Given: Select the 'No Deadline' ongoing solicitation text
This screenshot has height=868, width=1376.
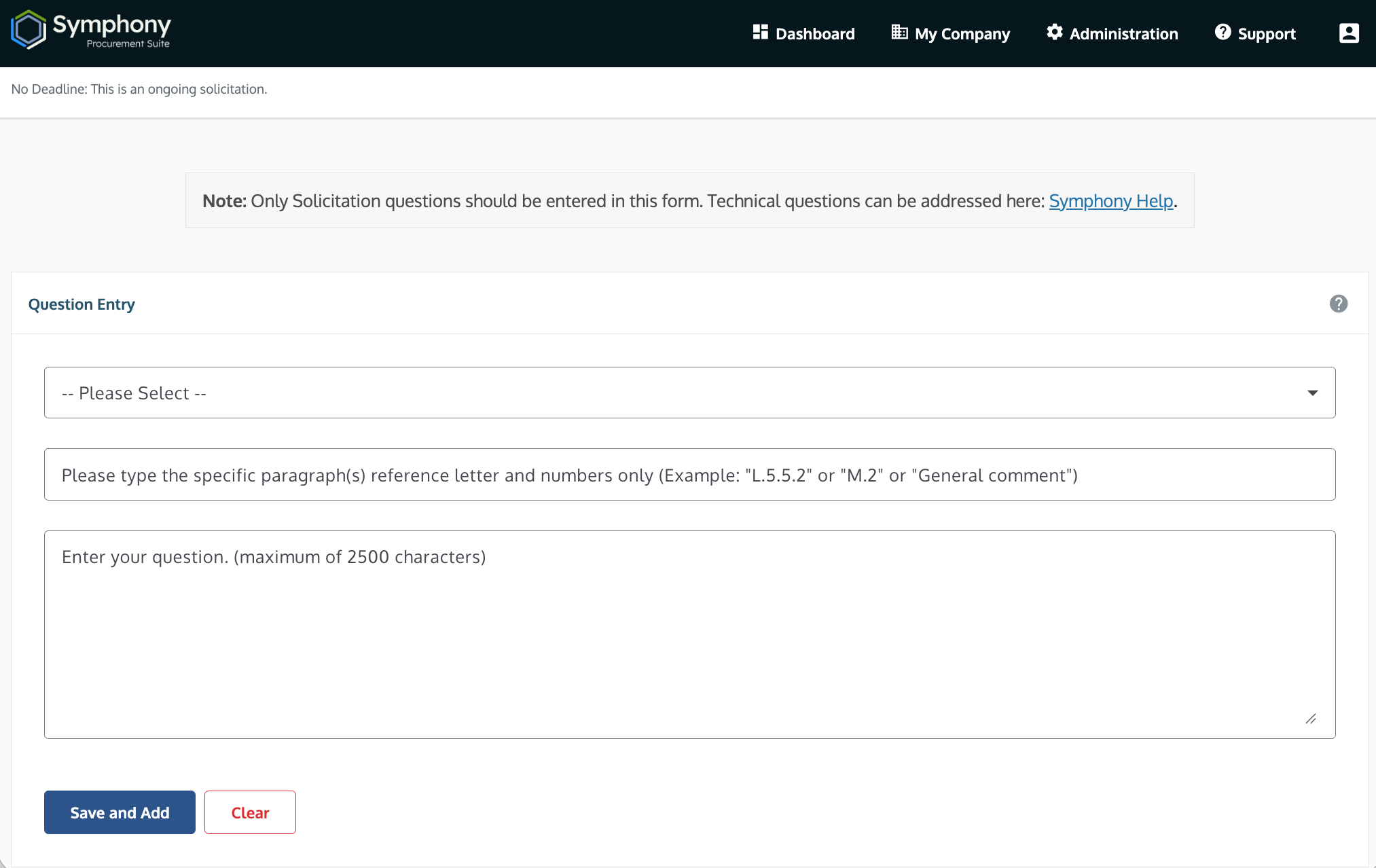Looking at the screenshot, I should pyautogui.click(x=139, y=89).
